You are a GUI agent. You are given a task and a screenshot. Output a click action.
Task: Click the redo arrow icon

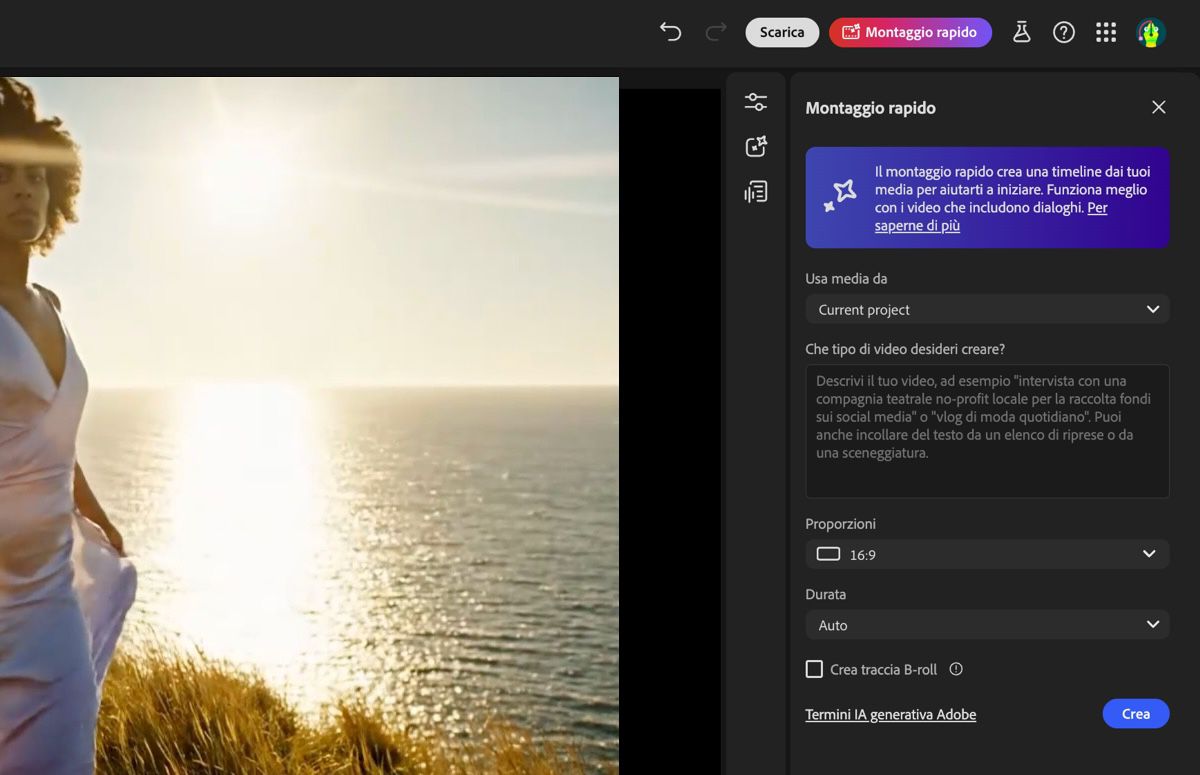tap(716, 32)
